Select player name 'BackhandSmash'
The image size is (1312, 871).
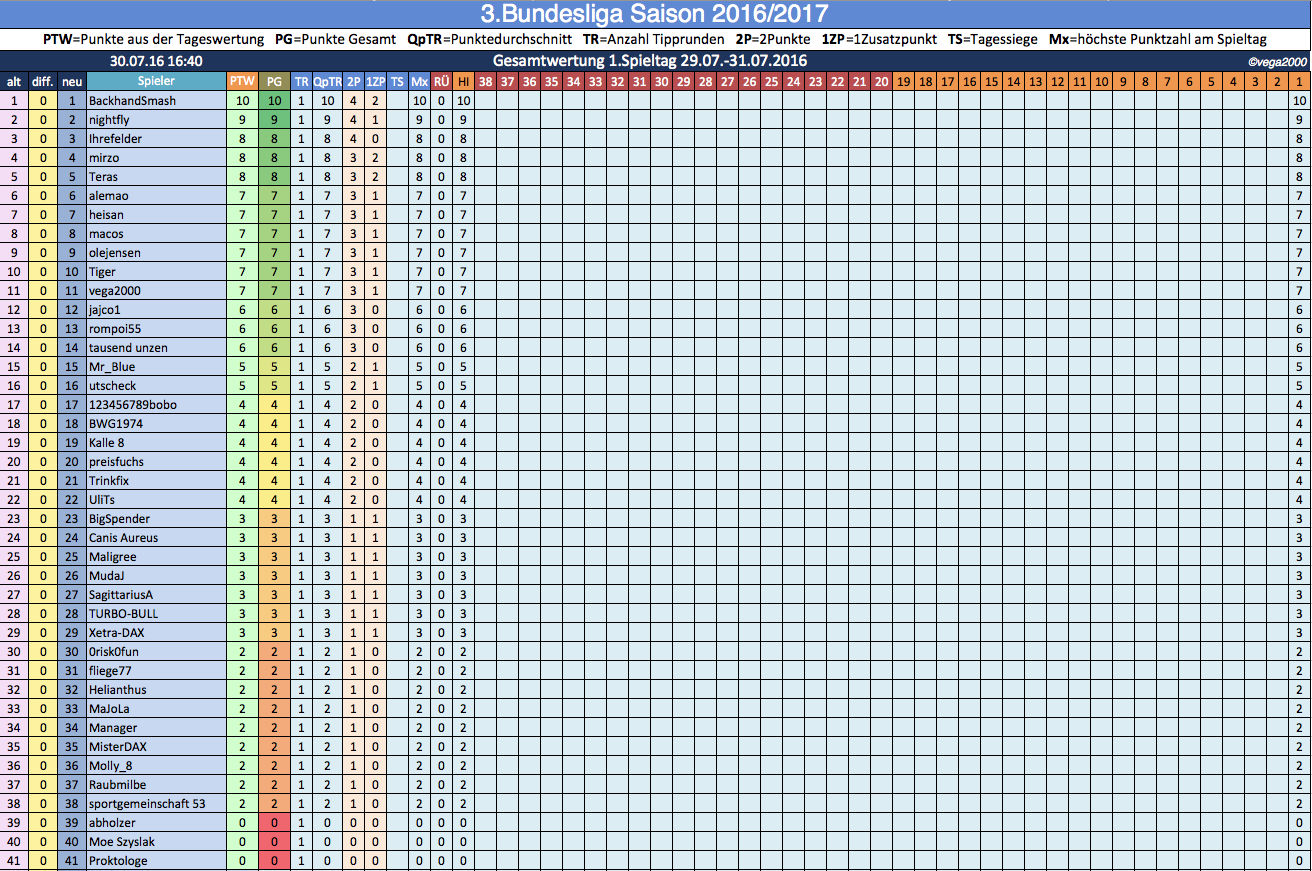point(132,101)
